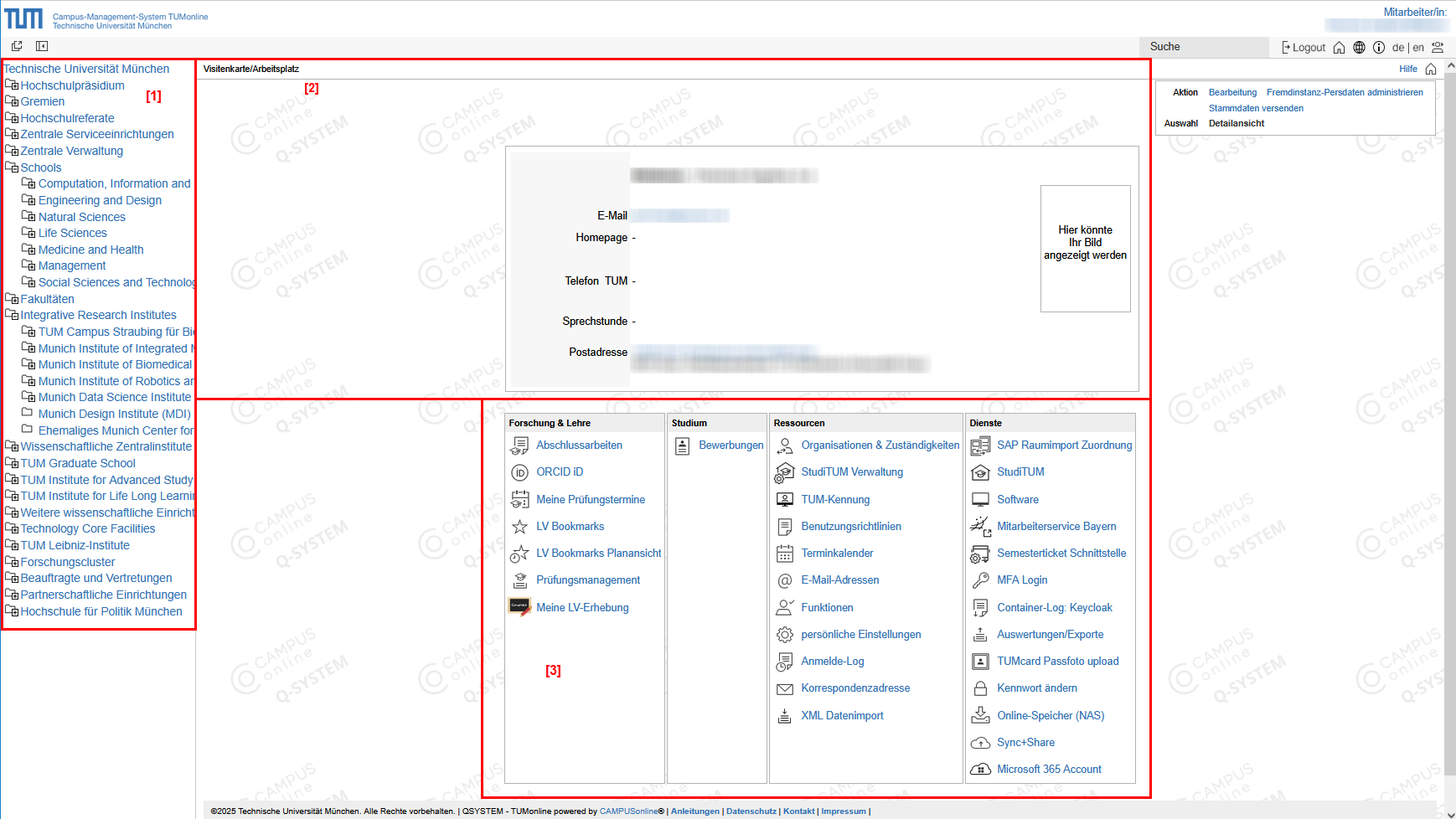Collapse the Schools tree node
This screenshot has width=1456, height=819.
[x=12, y=167]
